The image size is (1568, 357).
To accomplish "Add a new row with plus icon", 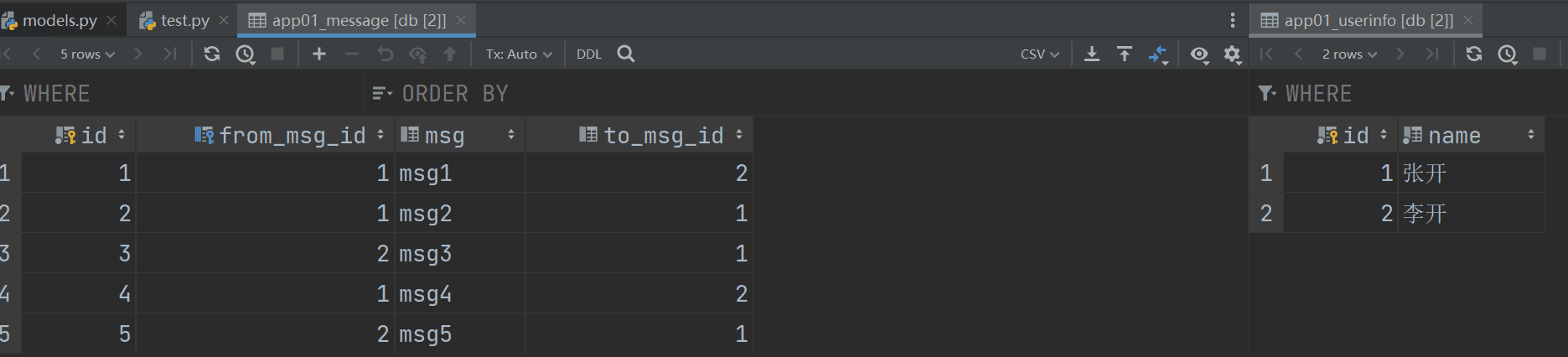I will pos(319,54).
